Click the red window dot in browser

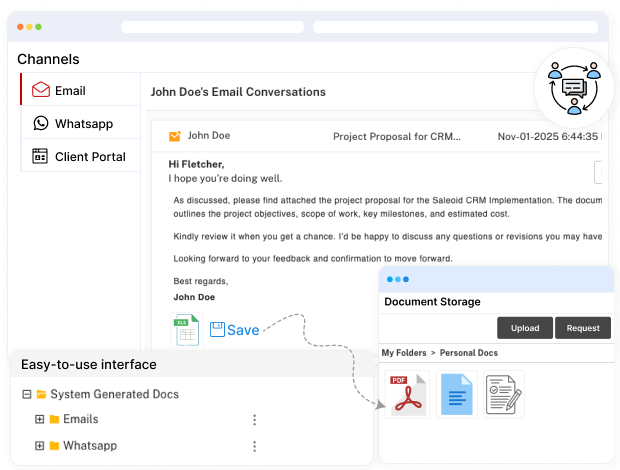20,27
